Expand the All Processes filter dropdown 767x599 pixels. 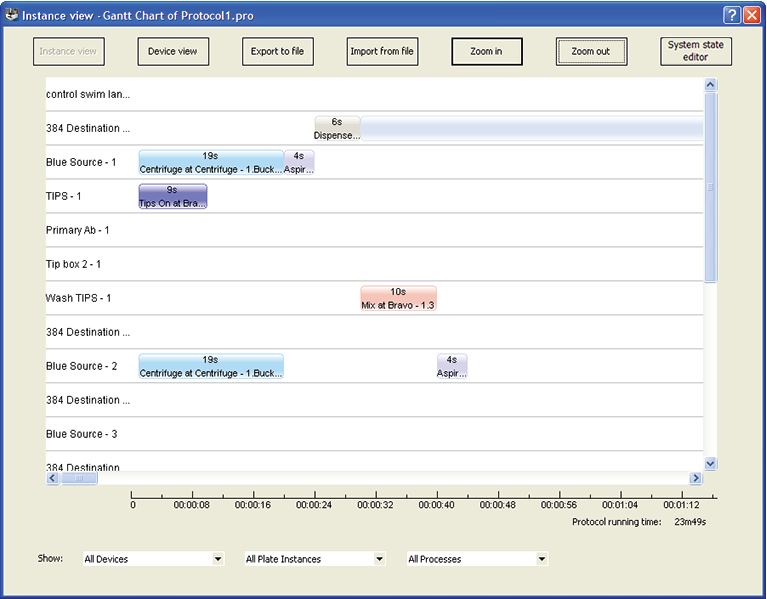(x=542, y=559)
